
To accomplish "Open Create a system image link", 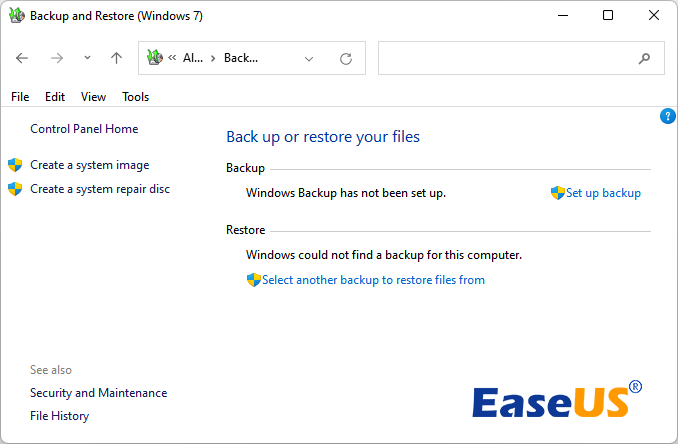I will (x=90, y=165).
